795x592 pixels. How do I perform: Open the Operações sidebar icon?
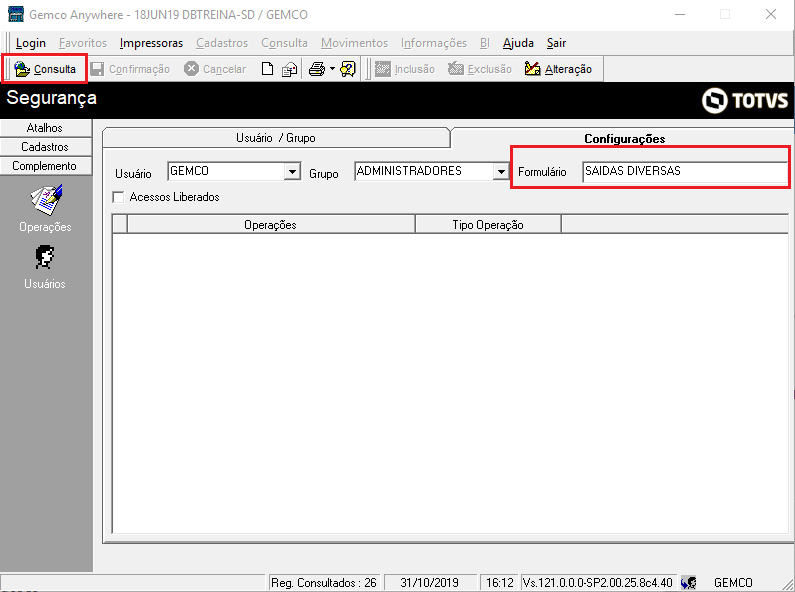pos(46,209)
